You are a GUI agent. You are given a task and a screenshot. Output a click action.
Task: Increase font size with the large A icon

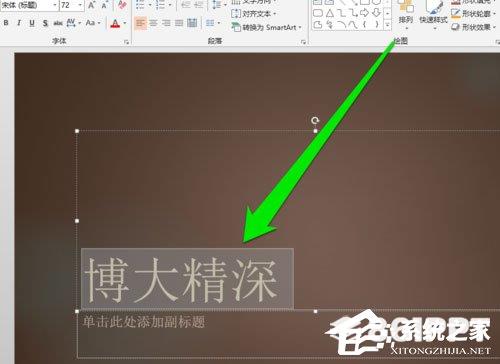point(91,5)
